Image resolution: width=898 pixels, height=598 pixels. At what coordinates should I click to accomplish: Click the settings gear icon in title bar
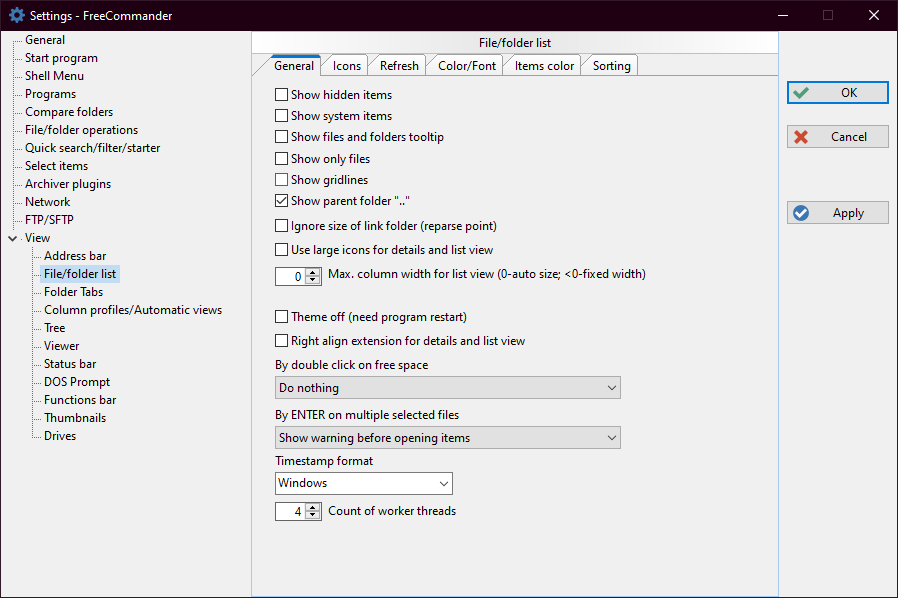[x=16, y=15]
